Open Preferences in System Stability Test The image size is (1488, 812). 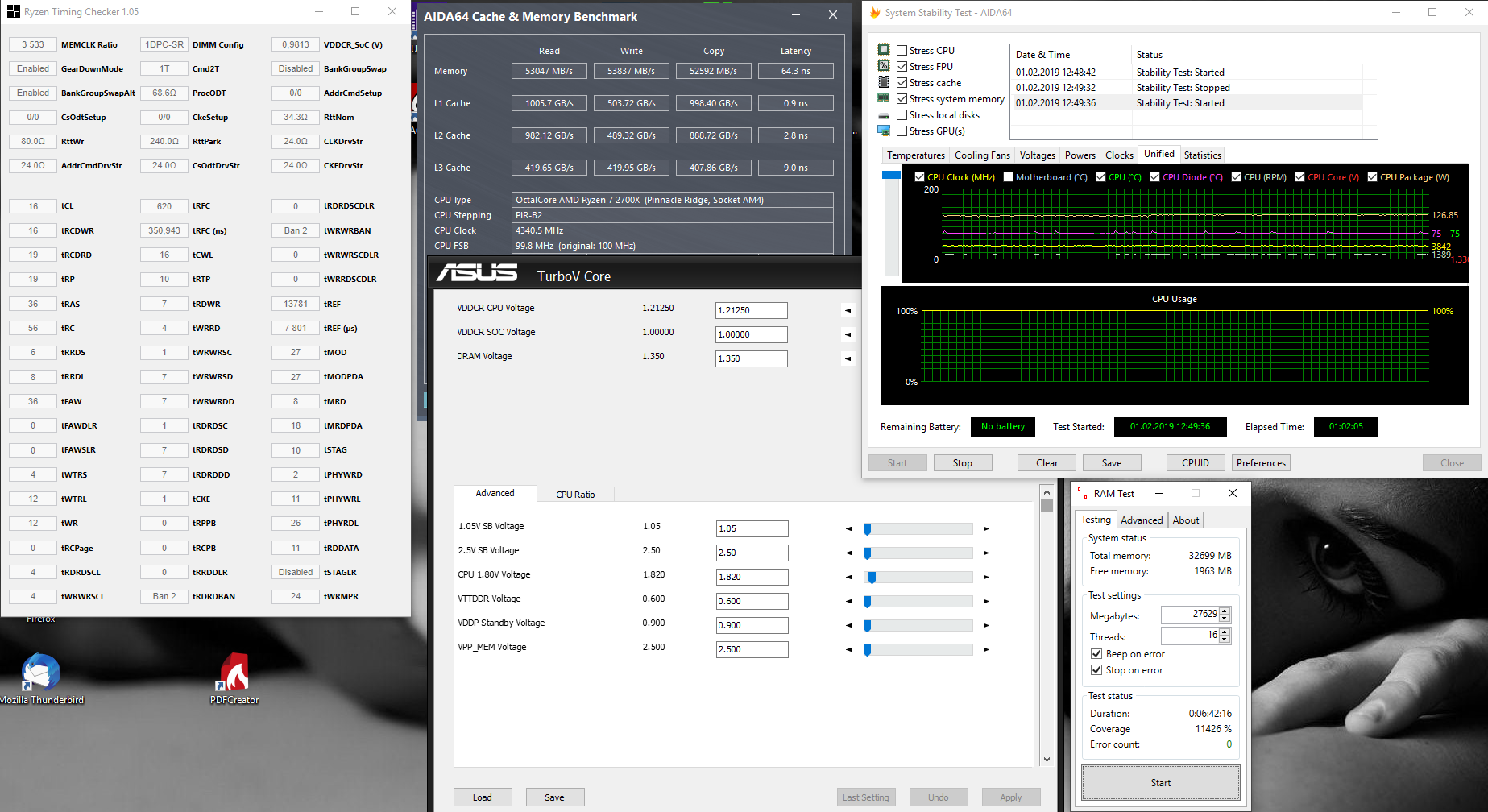coord(1262,463)
